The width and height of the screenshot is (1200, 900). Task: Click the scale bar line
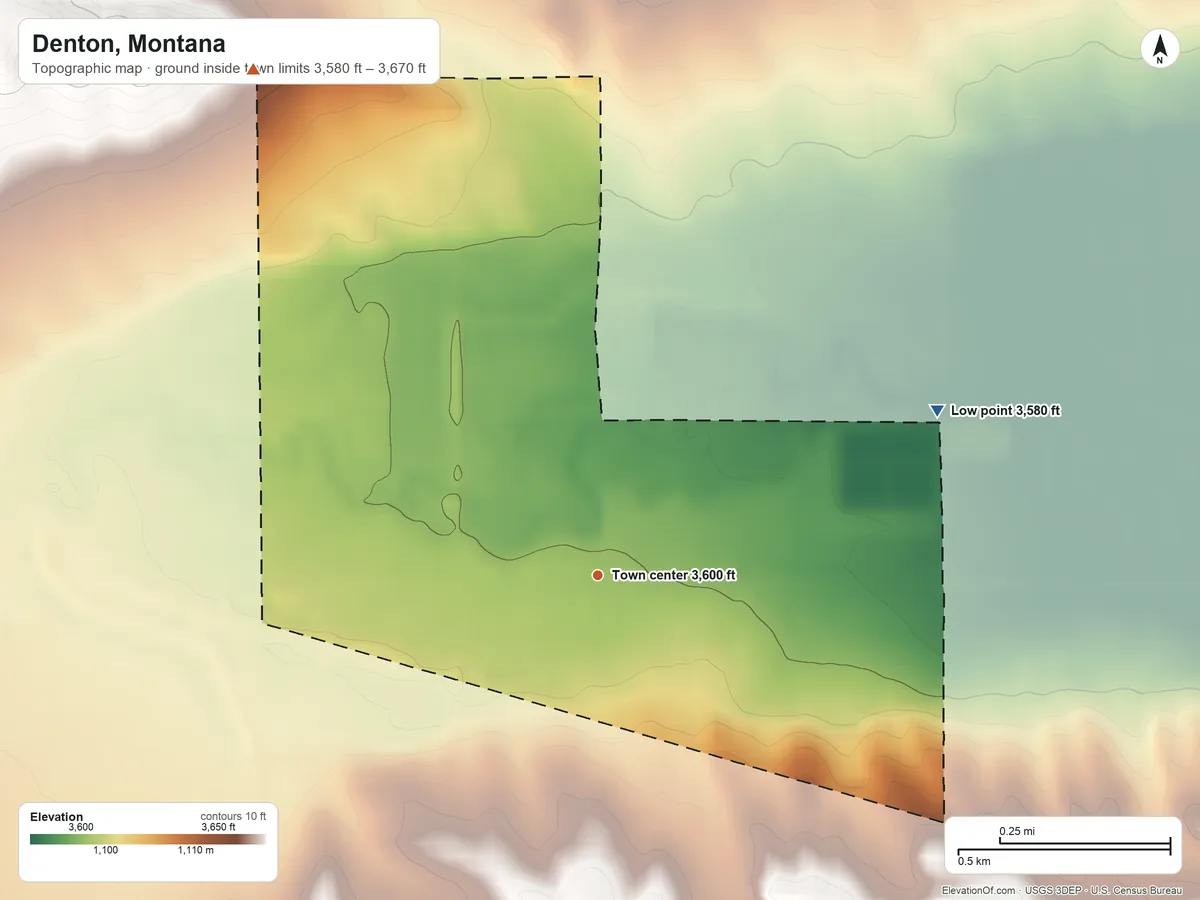[1064, 848]
